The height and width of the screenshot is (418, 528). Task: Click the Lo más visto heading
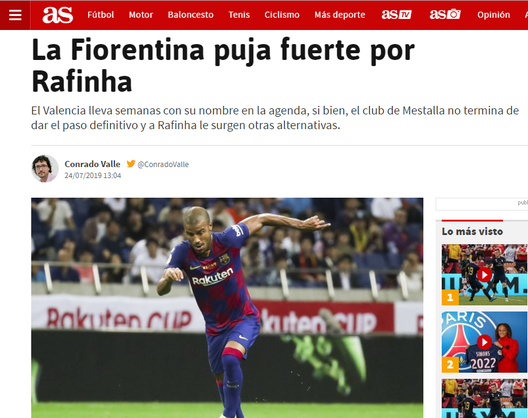[x=472, y=231]
